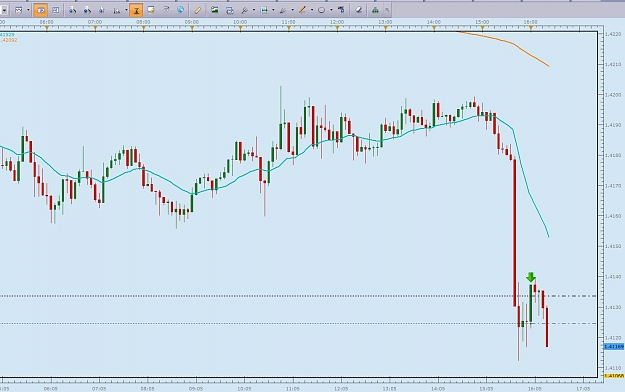Screen dimensions: 625x392
Task: Select the yellow ruler measuring tool
Action: [197, 10]
